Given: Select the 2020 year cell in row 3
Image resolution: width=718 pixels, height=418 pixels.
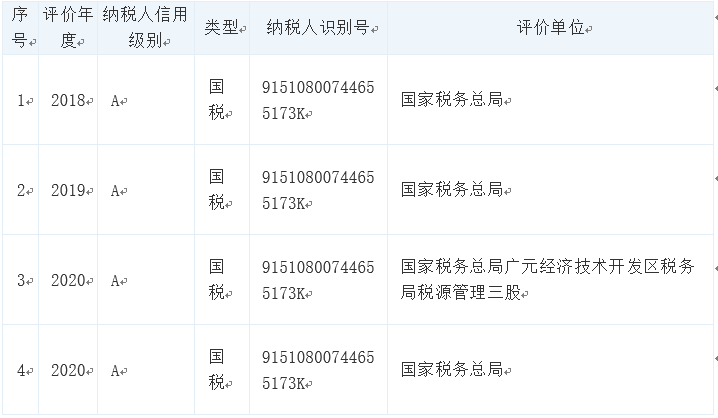Looking at the screenshot, I should point(68,280).
